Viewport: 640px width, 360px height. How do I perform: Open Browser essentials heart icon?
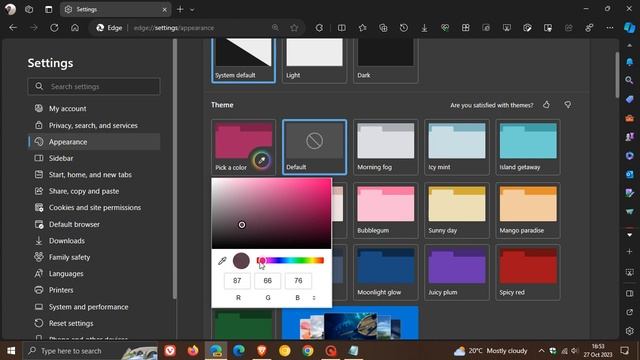(445, 28)
